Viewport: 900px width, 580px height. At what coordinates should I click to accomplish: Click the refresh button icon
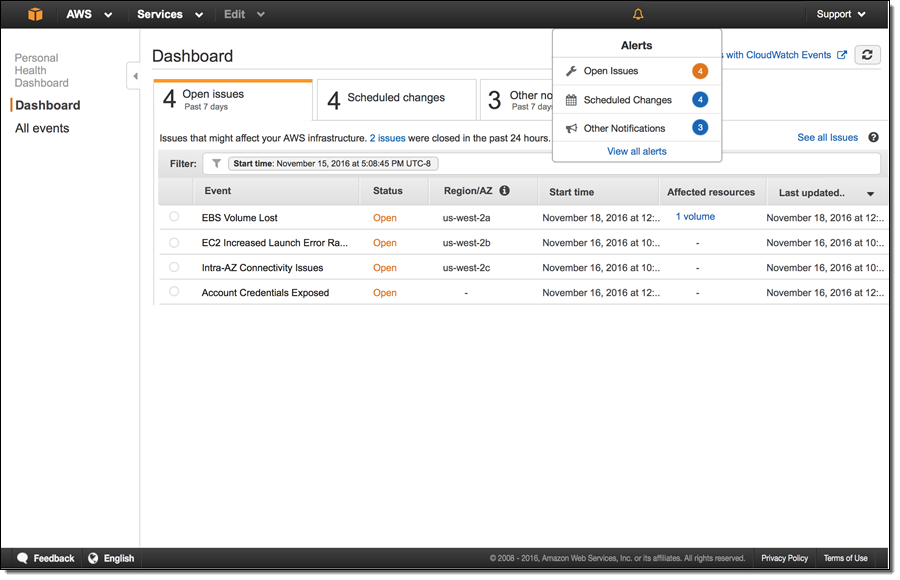867,55
